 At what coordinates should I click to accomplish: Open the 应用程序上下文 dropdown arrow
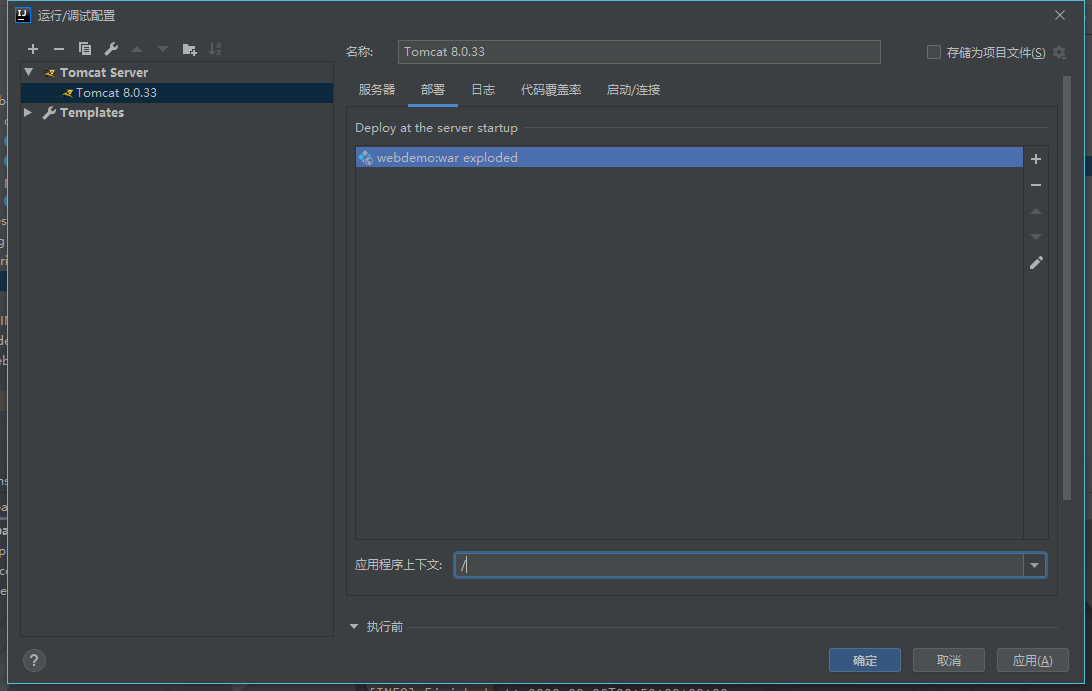1034,565
